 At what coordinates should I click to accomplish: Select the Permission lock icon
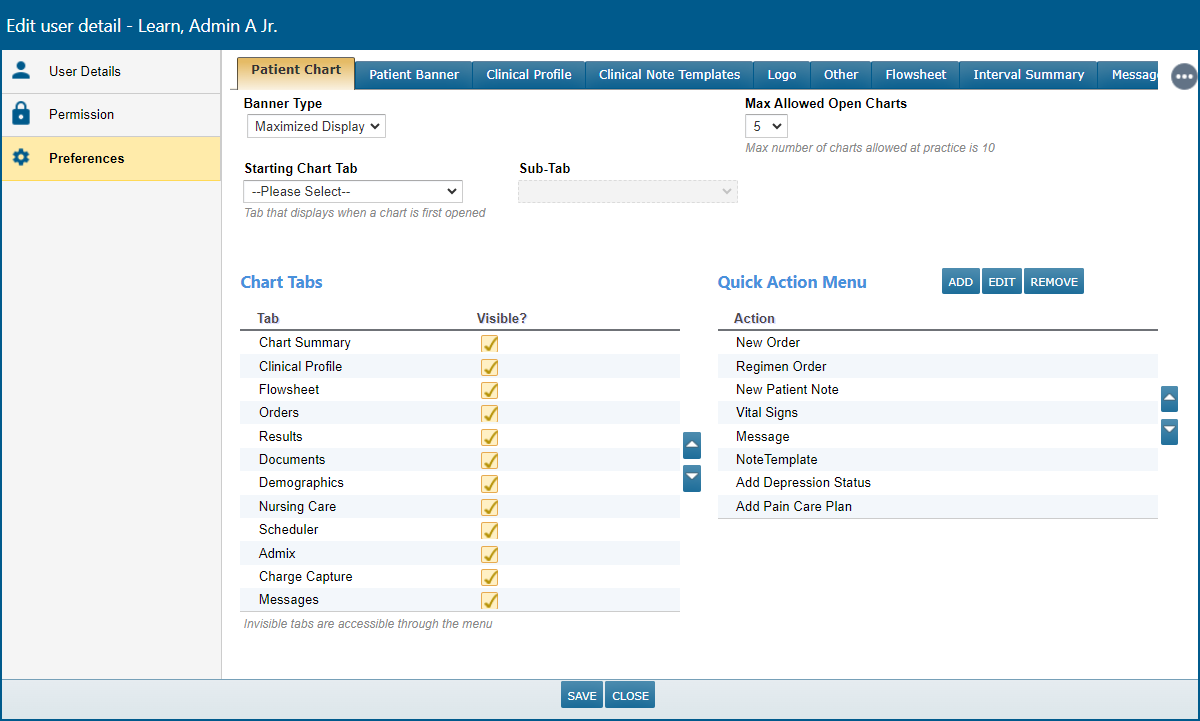(x=22, y=114)
